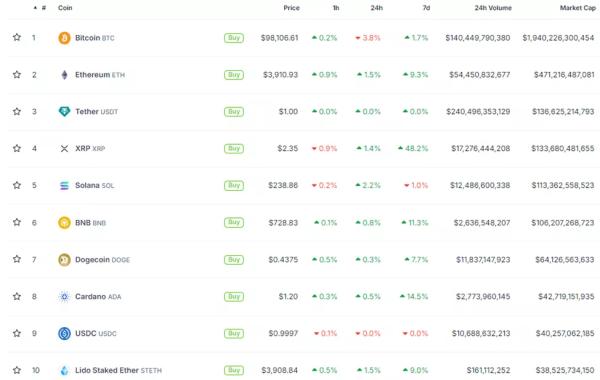Screen dimensions: 600x380
Task: Toggle favorite star for Lido Staked Ether
Action: click(17, 370)
